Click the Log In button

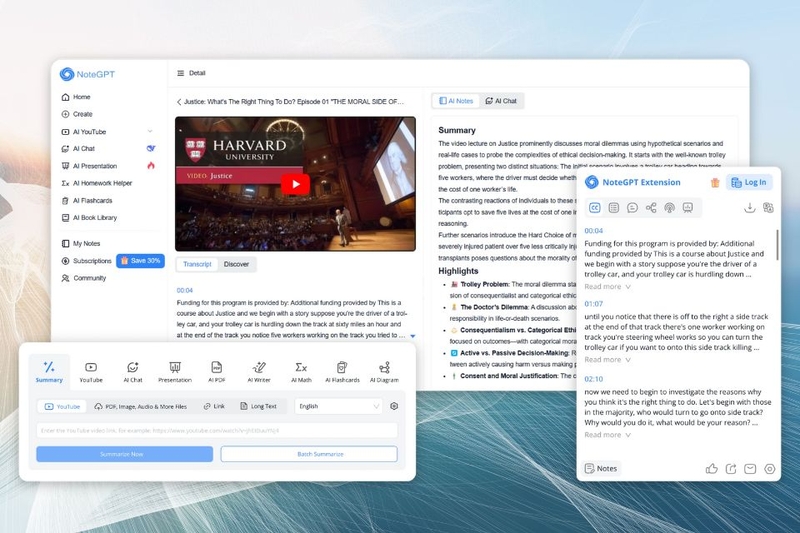click(x=748, y=183)
